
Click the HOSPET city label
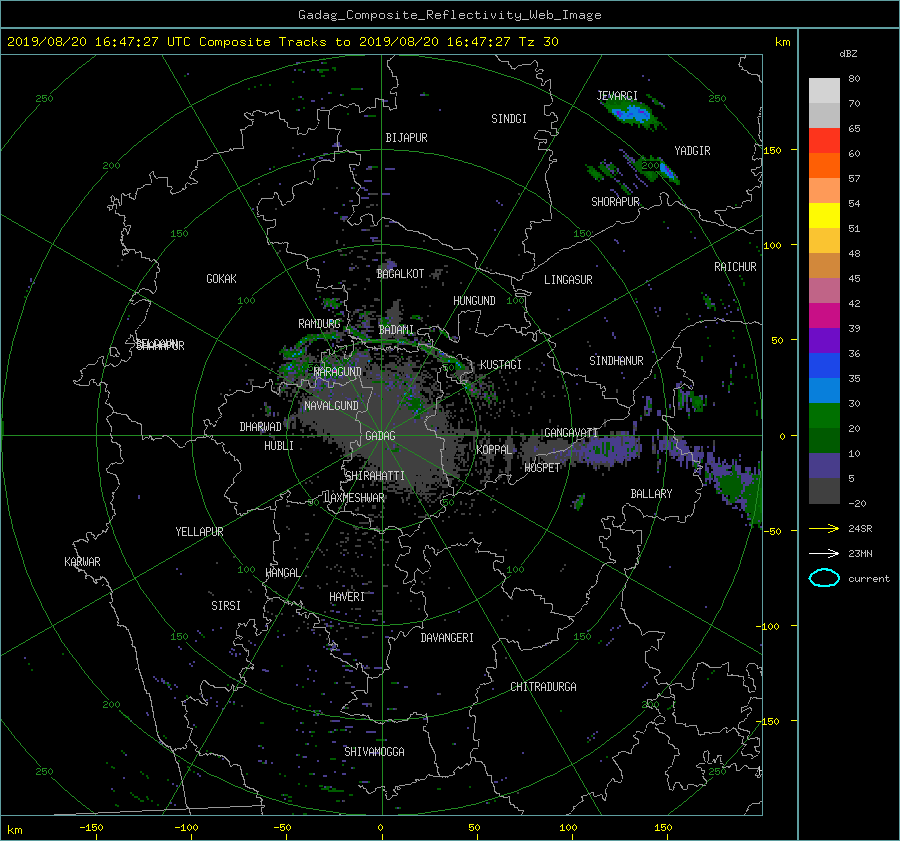coord(541,468)
